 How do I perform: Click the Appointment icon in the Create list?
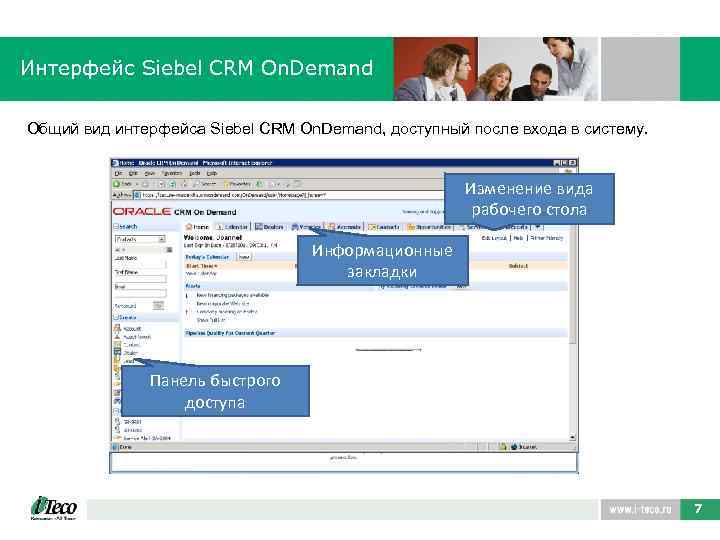coord(117,337)
